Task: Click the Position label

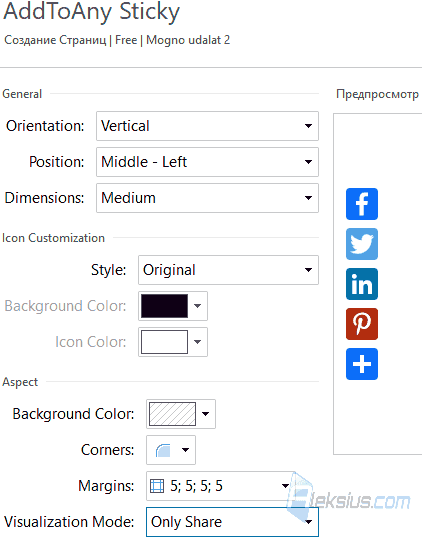Action: [56, 162]
